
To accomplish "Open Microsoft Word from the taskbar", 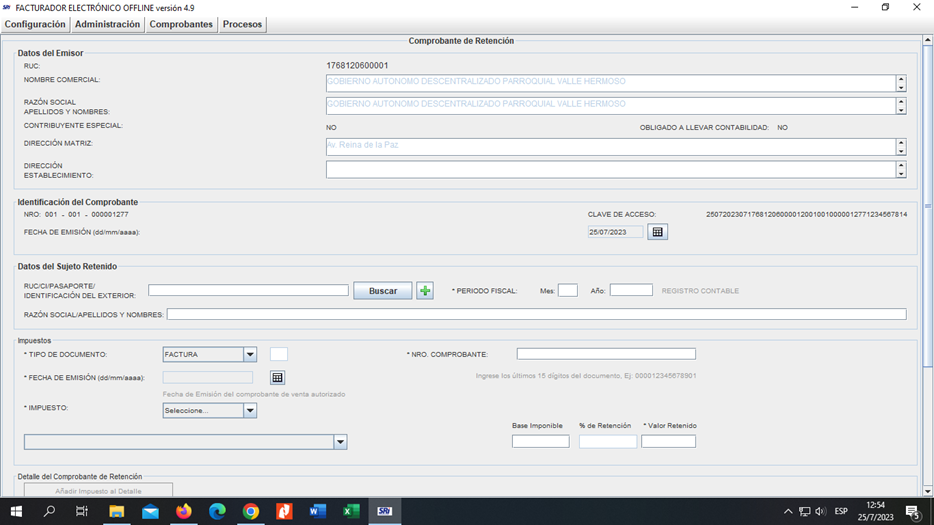I will [x=318, y=511].
